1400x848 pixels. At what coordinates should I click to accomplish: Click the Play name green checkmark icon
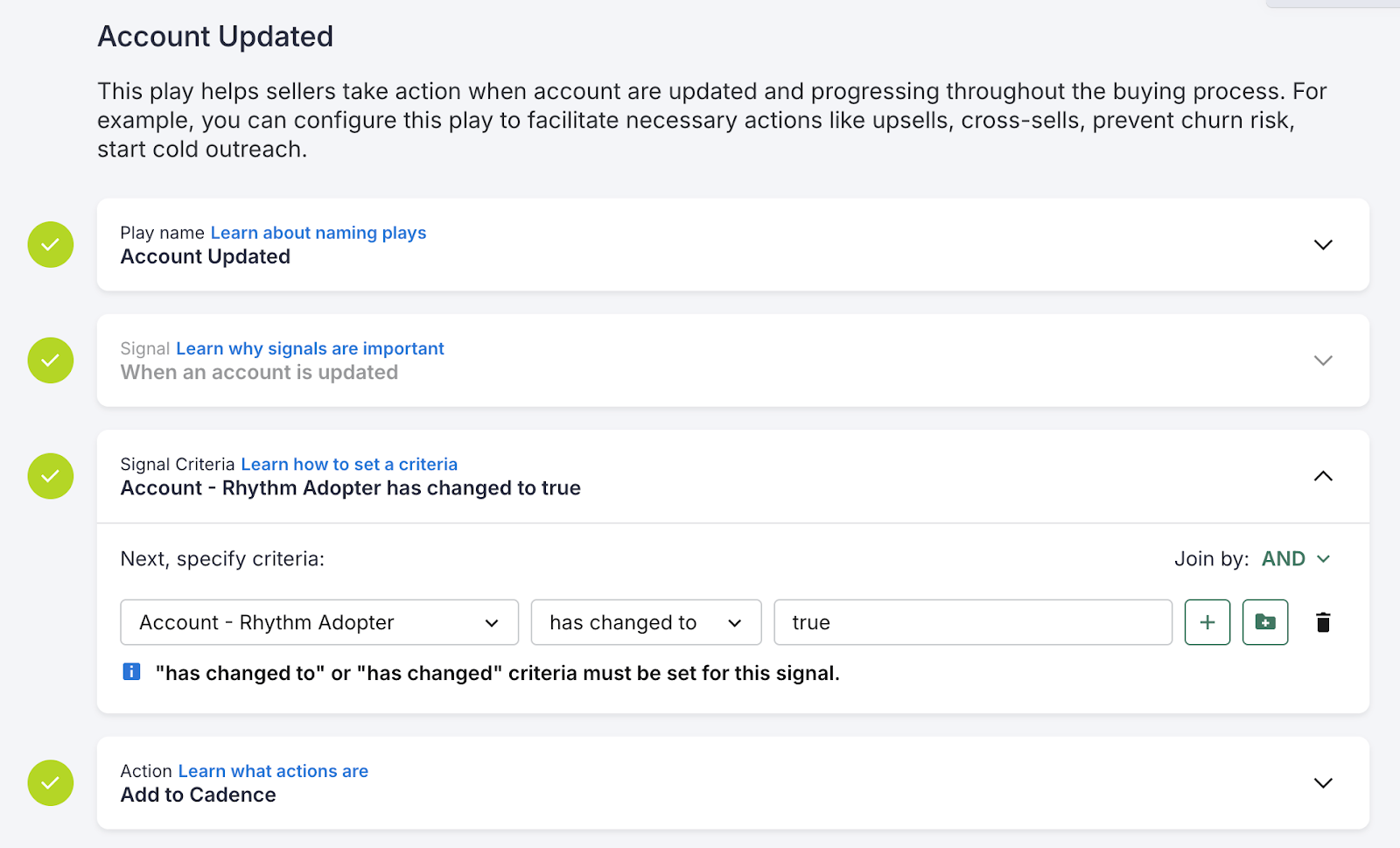(51, 244)
